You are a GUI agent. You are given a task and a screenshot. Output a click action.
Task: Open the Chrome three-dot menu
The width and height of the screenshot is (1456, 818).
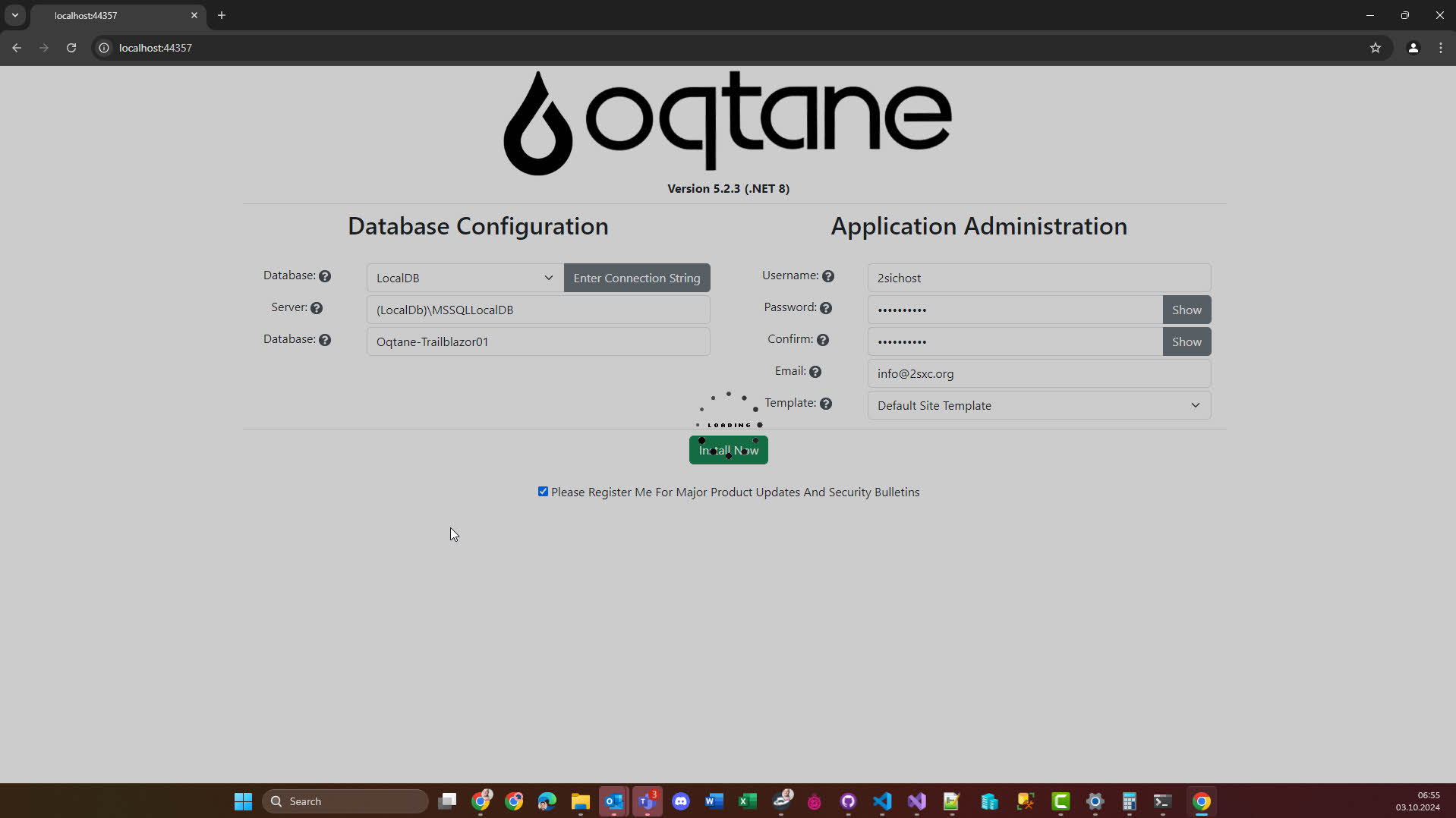[x=1440, y=47]
